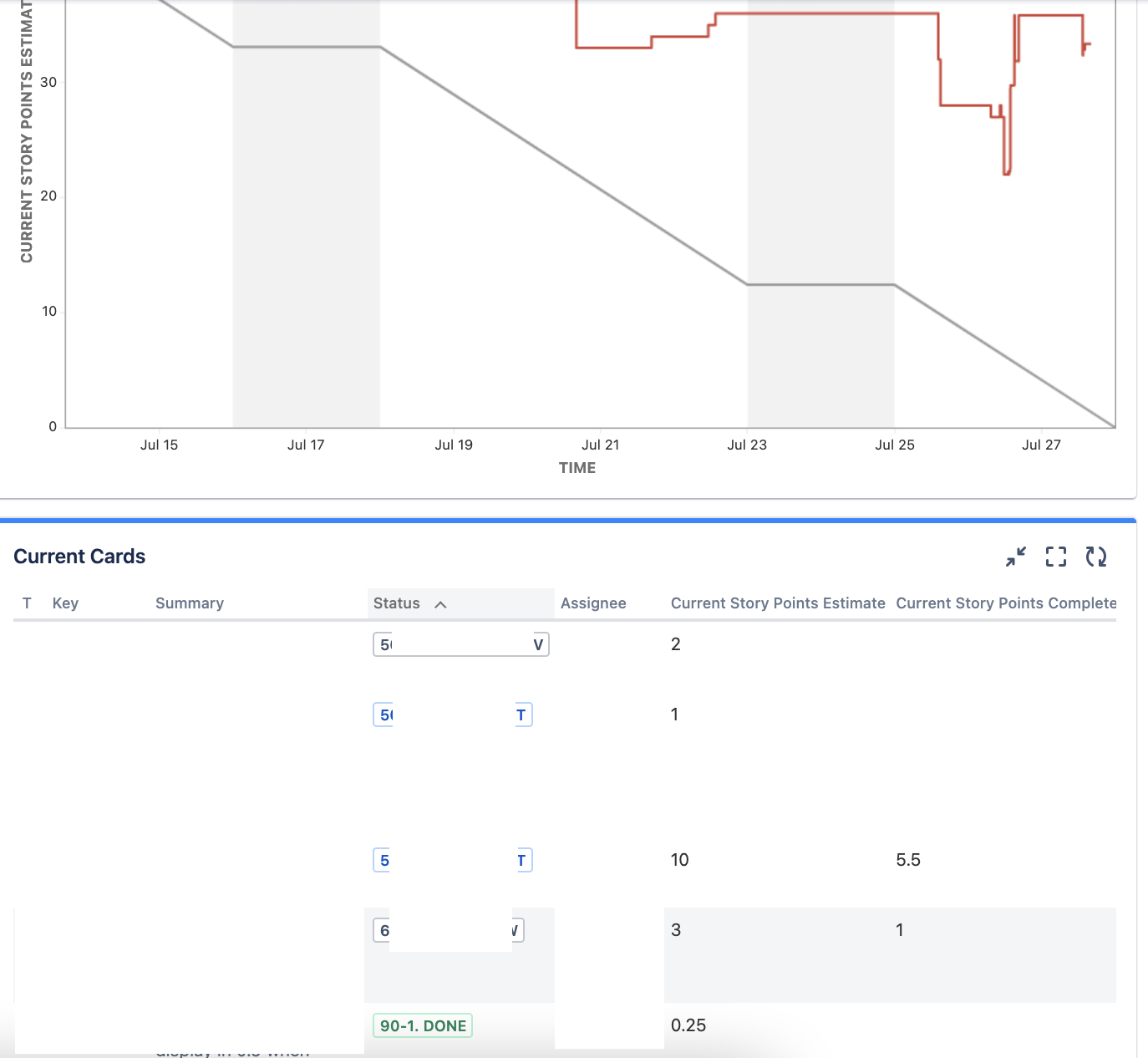Viewport: 1148px width, 1058px height.
Task: Select the 0.25 estimate cell
Action: pyautogui.click(x=688, y=1025)
